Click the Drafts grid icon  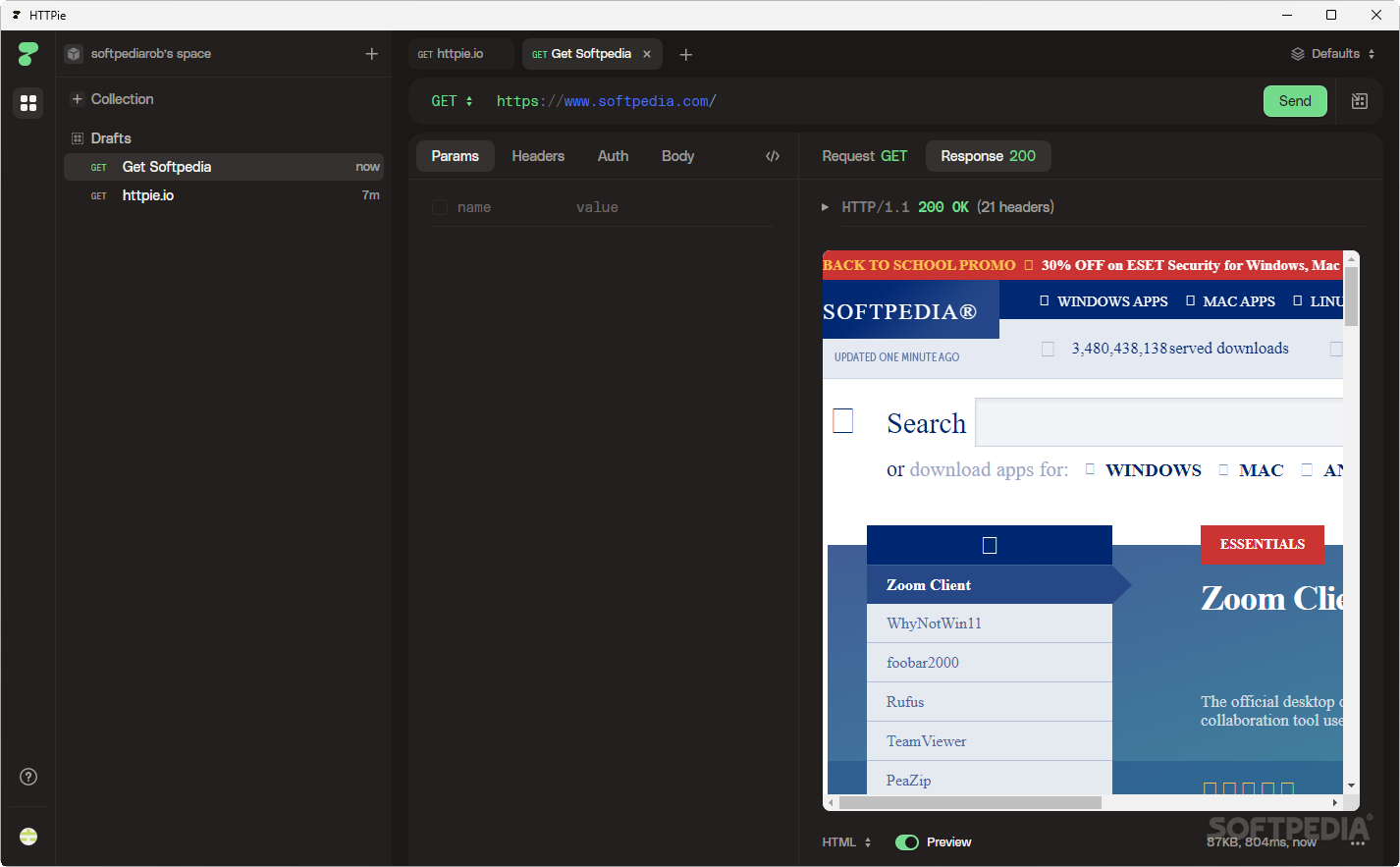78,138
